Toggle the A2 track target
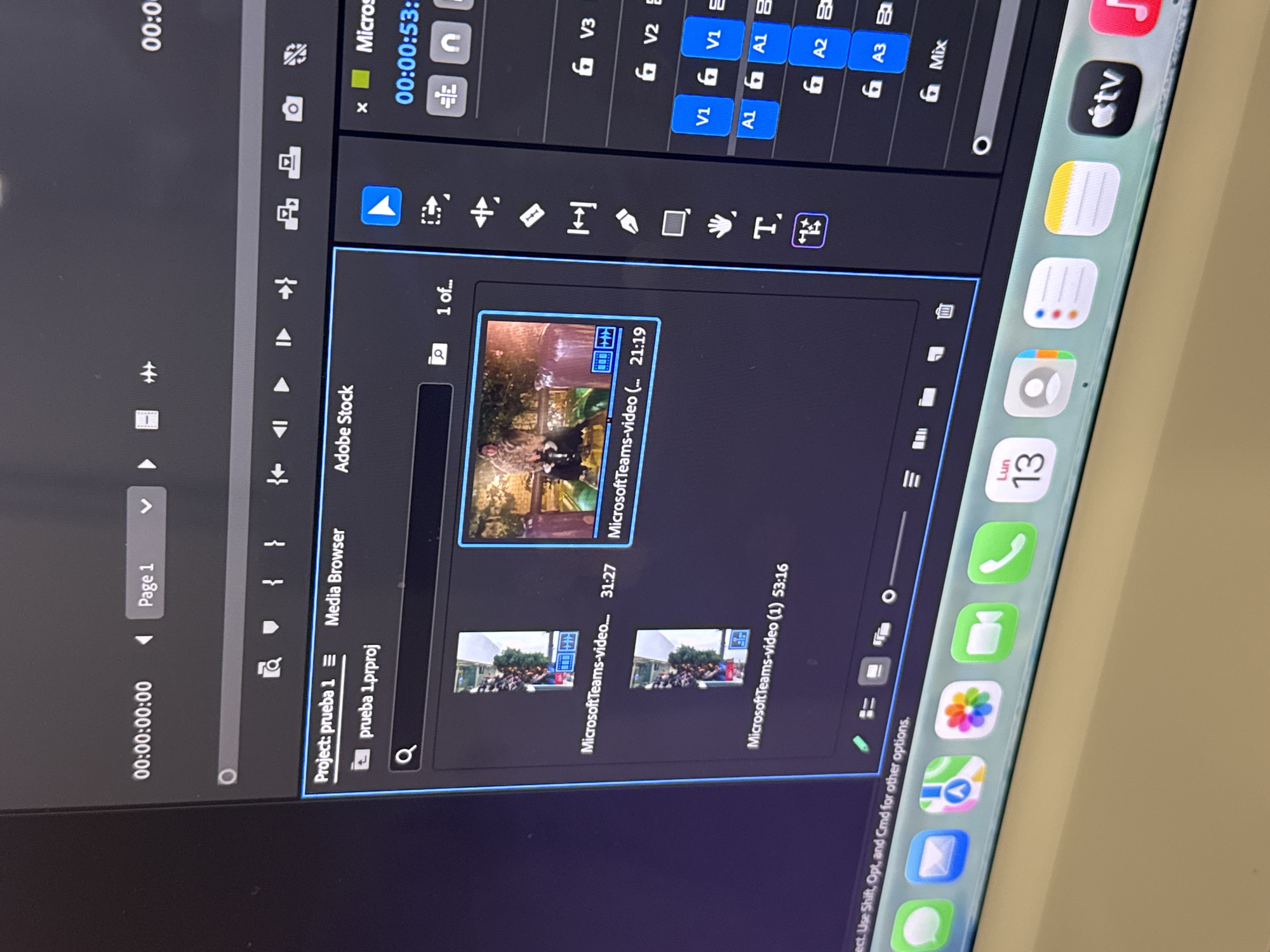 pyautogui.click(x=819, y=48)
